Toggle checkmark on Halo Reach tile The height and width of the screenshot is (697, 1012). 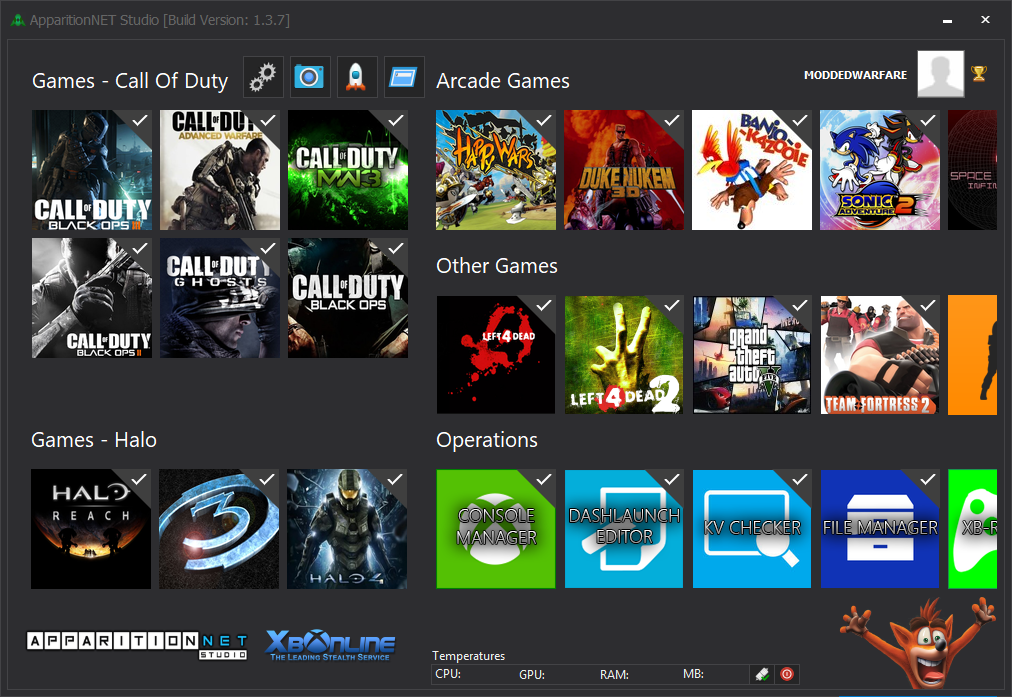pos(139,480)
